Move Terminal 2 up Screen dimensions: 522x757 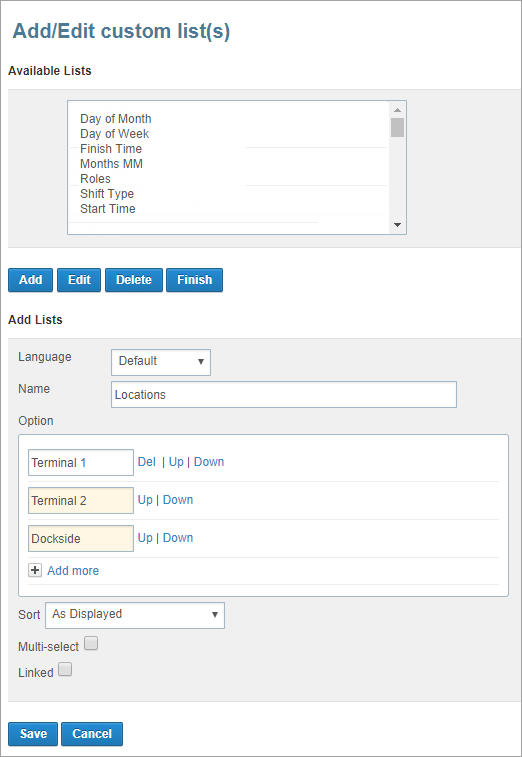point(145,500)
